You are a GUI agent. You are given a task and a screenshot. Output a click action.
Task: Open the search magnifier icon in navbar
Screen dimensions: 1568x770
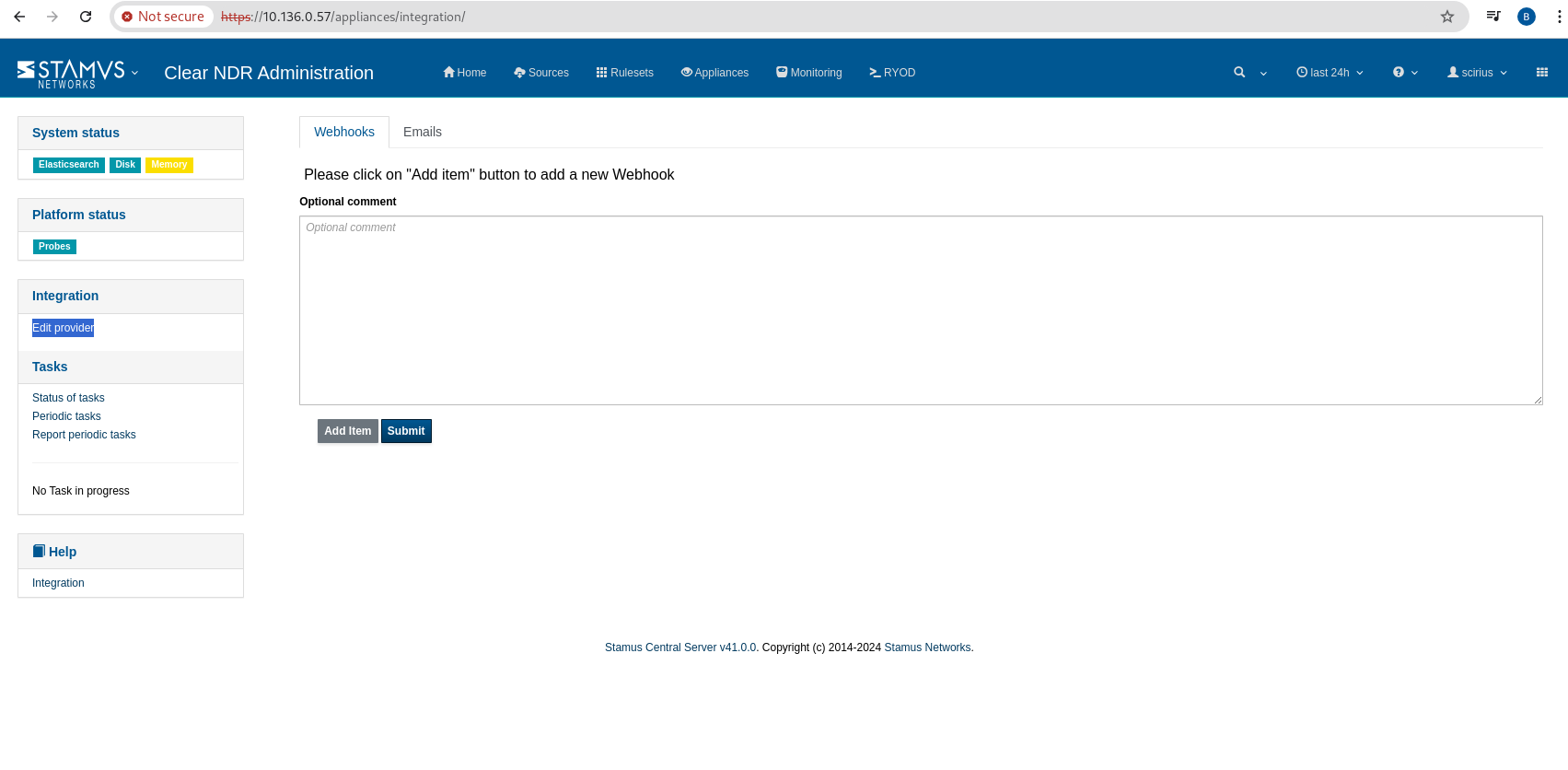(1239, 73)
